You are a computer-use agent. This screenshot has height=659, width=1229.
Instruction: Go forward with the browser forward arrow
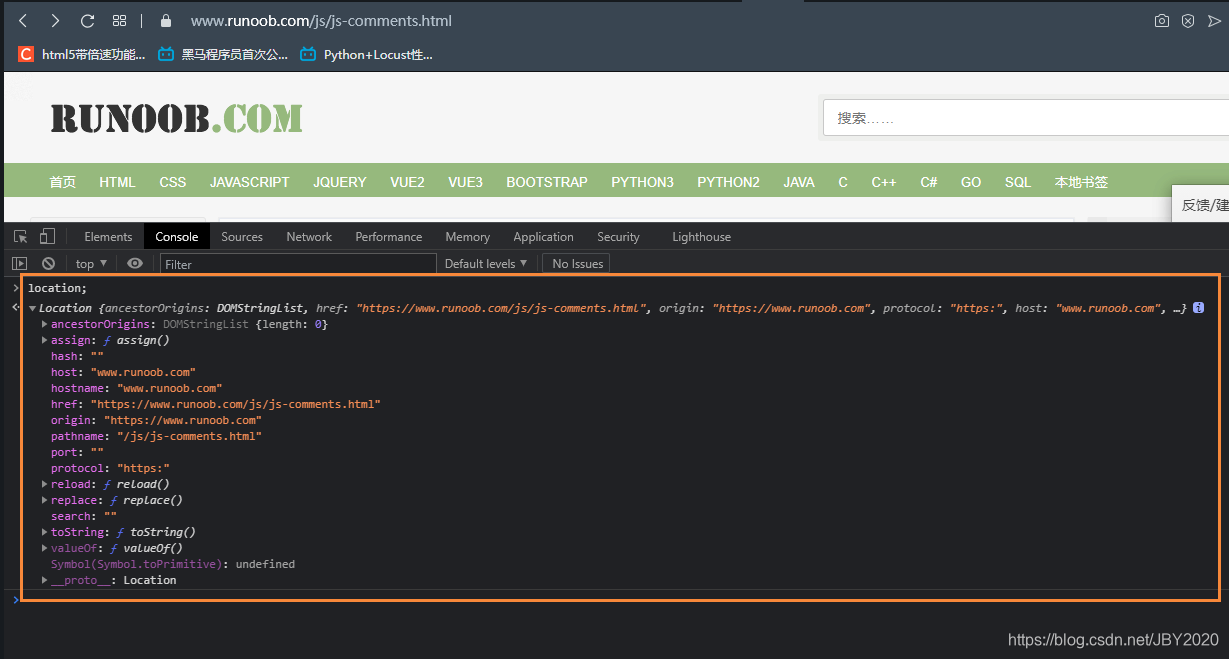[x=55, y=20]
